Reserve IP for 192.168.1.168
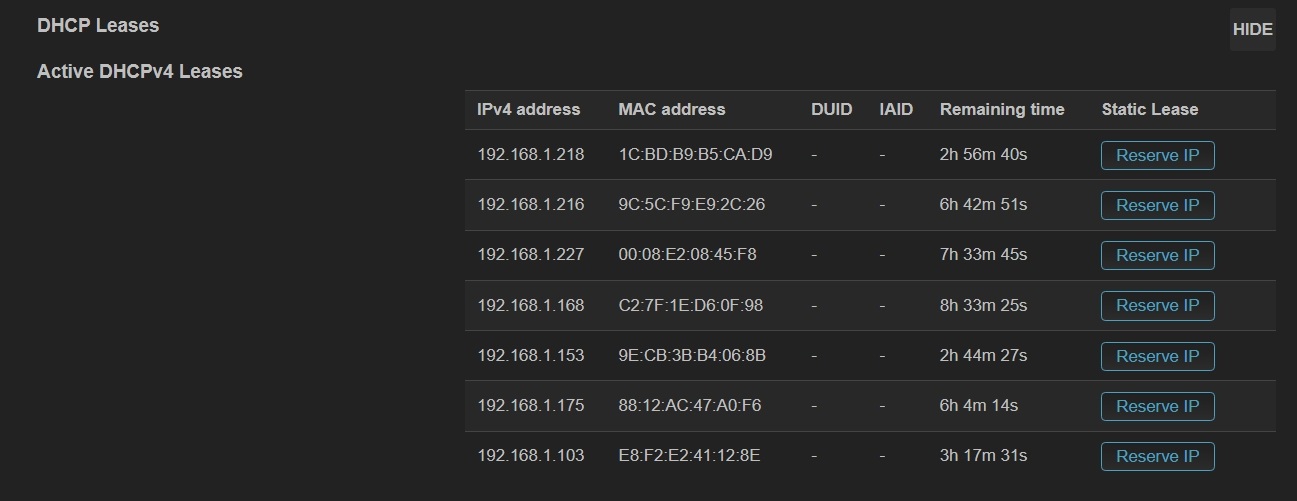Screen dimensions: 1297x501 point(1157,305)
